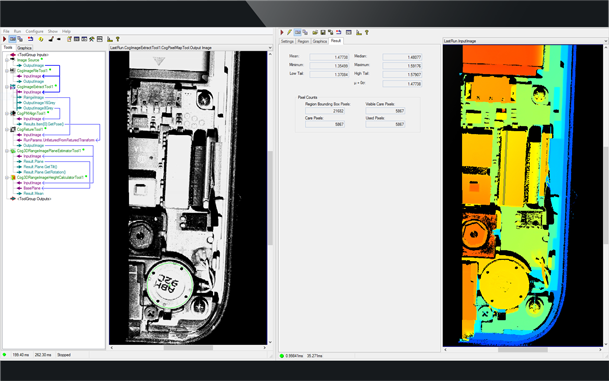Click left image vertical scrollbar thumb

click(x=270, y=198)
